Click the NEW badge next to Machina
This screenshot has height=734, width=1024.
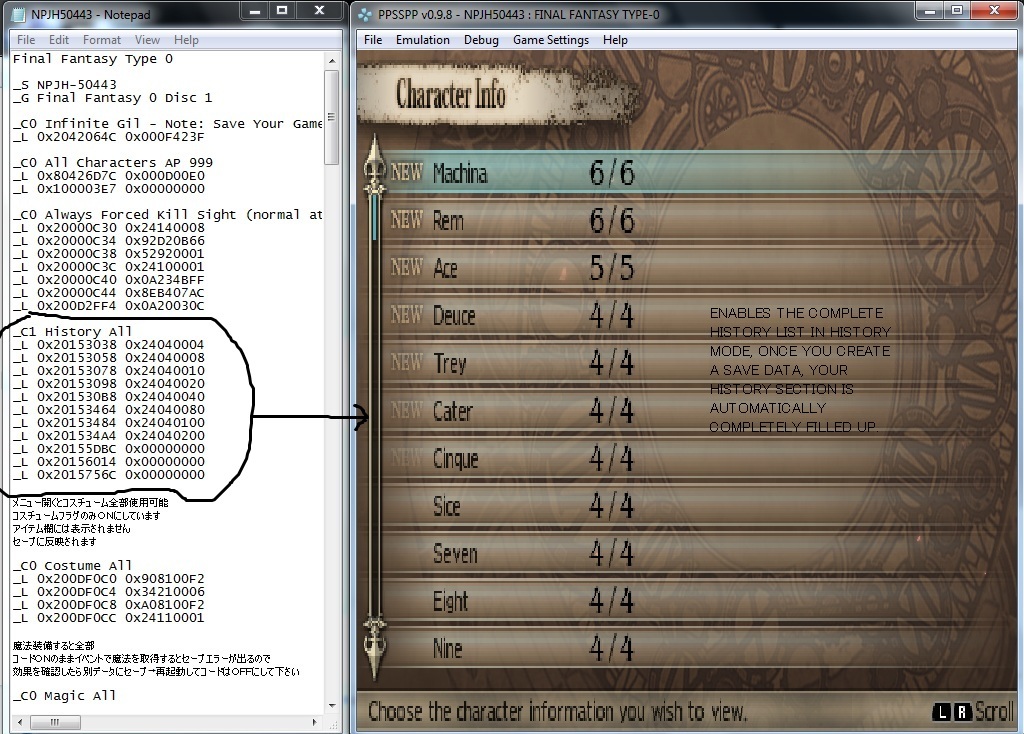tap(406, 172)
